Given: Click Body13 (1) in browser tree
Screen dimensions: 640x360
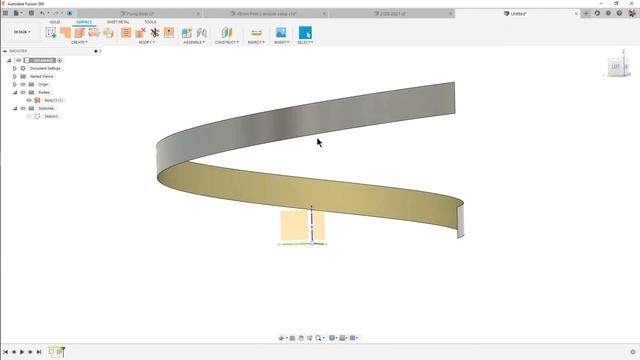Looking at the screenshot, I should (53, 100).
